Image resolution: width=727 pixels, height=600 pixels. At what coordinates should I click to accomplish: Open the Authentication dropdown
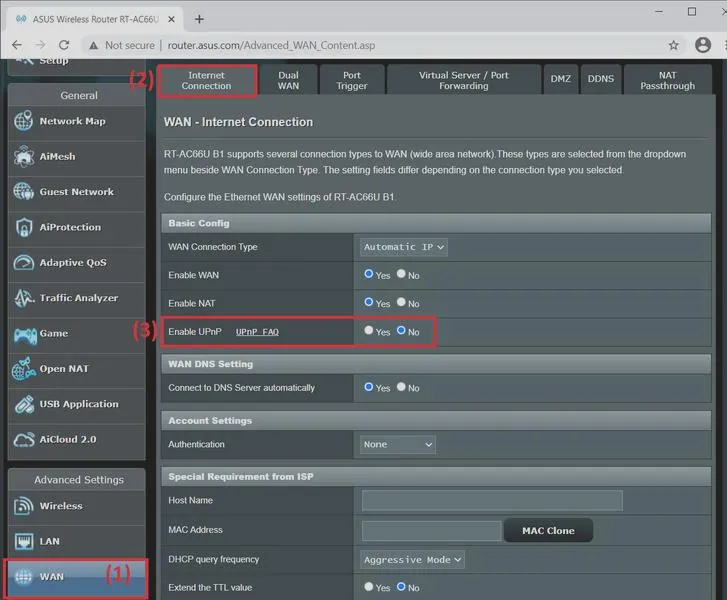point(398,445)
